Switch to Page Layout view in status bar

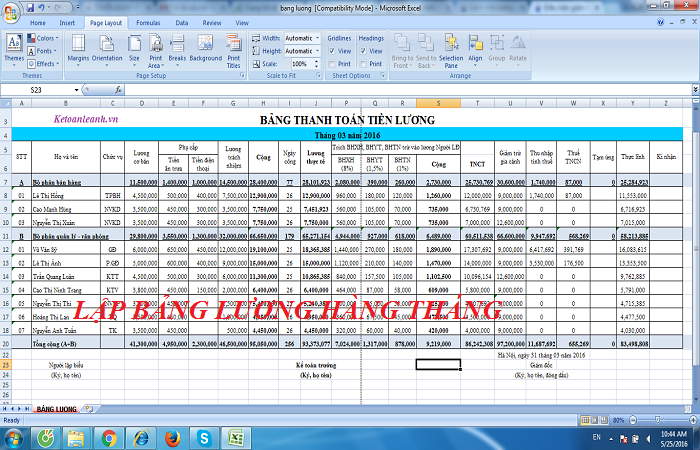click(x=595, y=420)
